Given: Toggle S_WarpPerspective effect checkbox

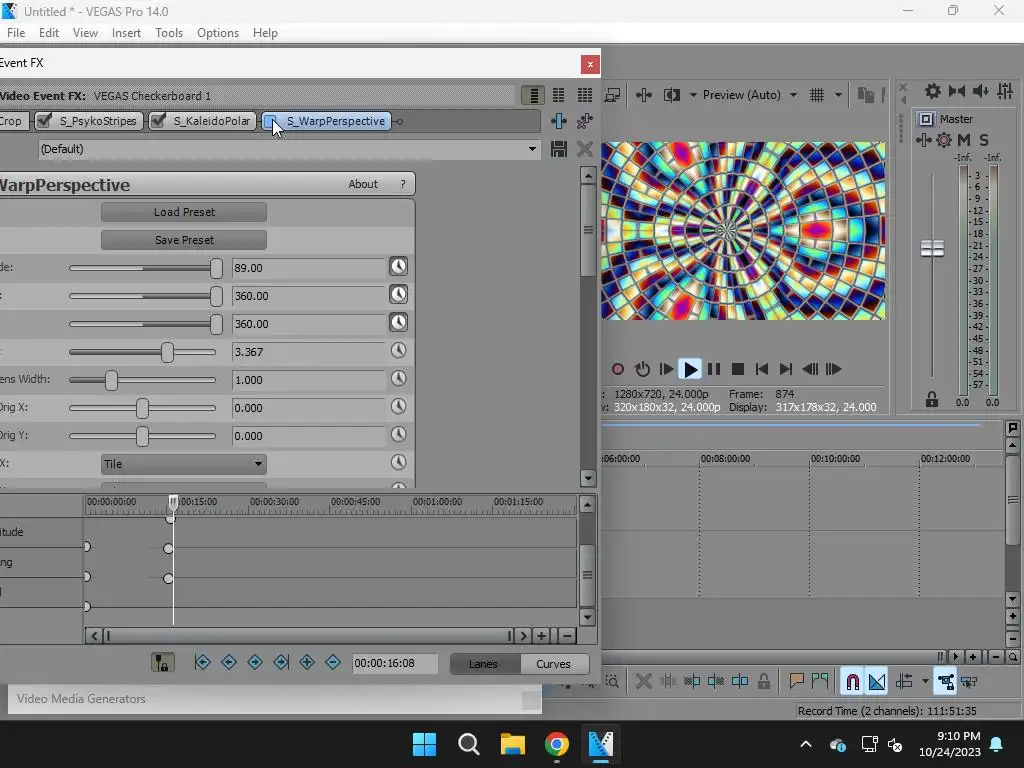Looking at the screenshot, I should (x=270, y=121).
